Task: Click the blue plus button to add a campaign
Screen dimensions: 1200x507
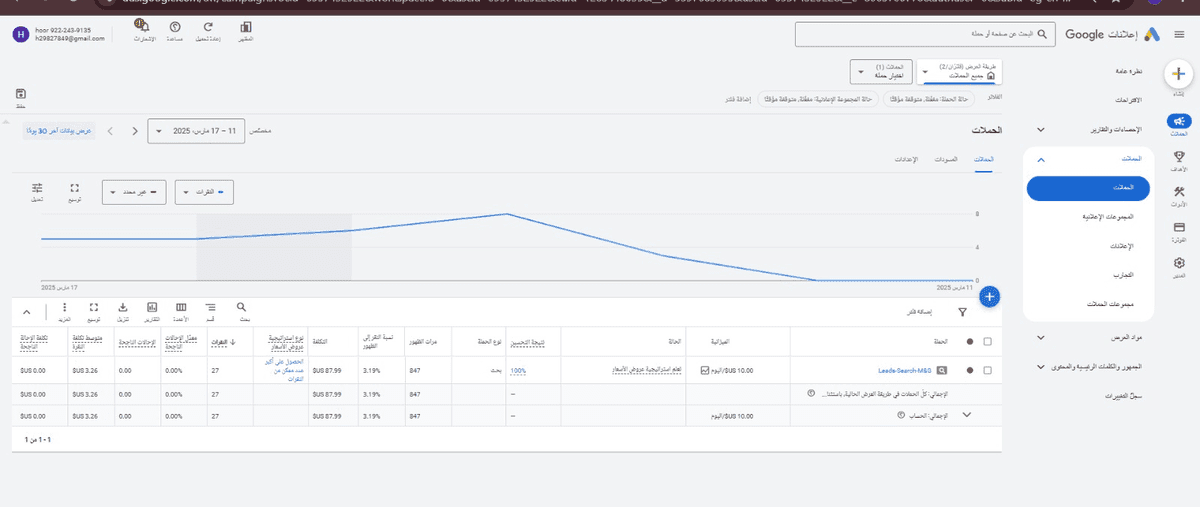Action: coord(989,296)
